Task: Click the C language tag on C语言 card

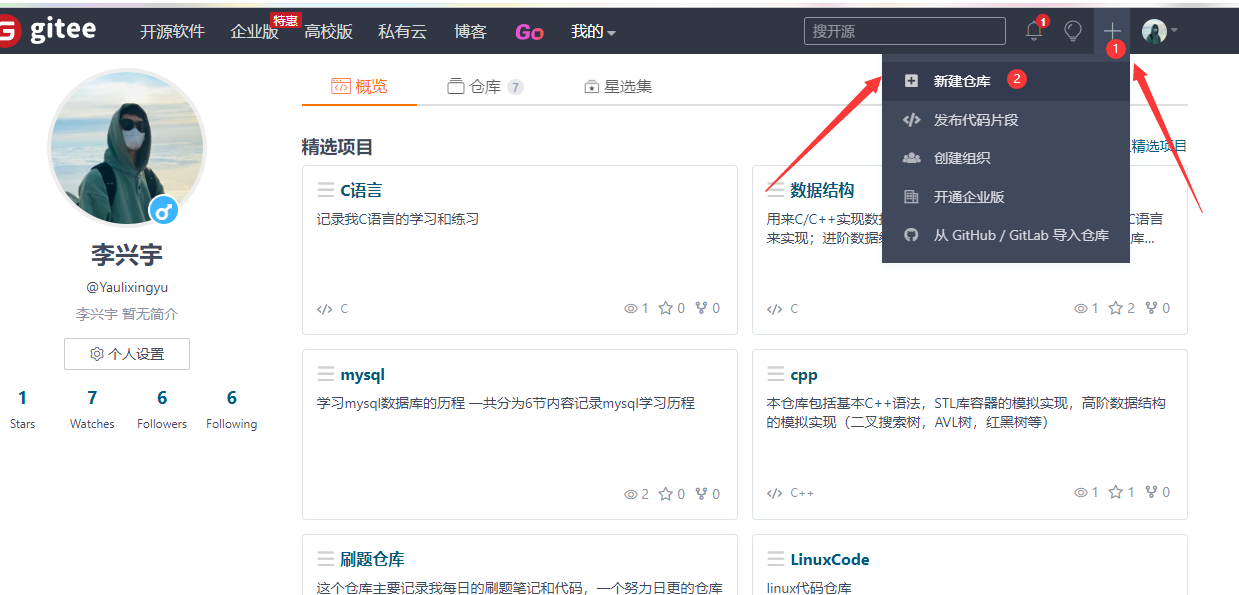Action: click(x=332, y=309)
